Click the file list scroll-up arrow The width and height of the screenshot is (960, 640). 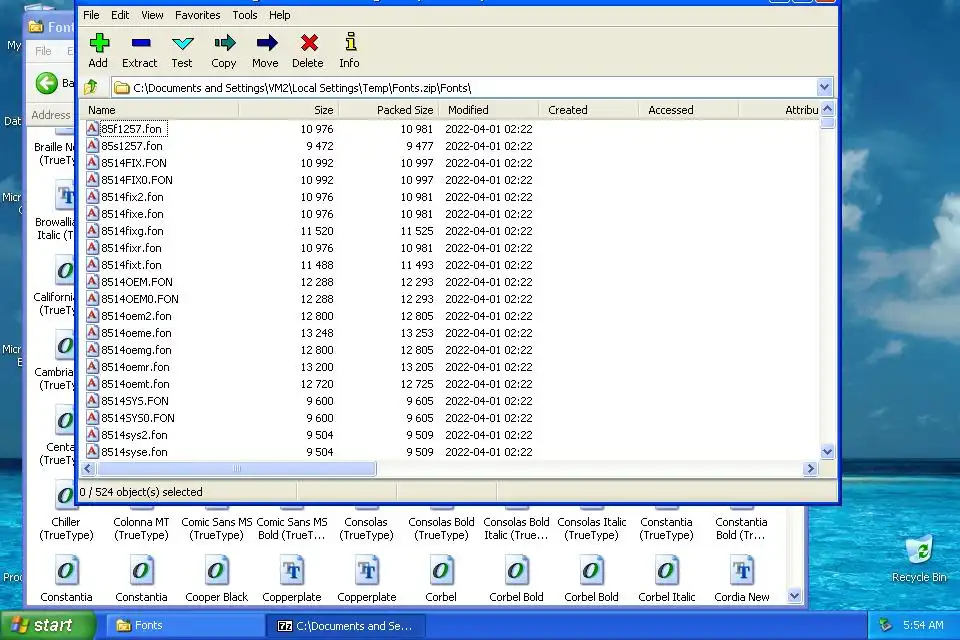tap(827, 110)
